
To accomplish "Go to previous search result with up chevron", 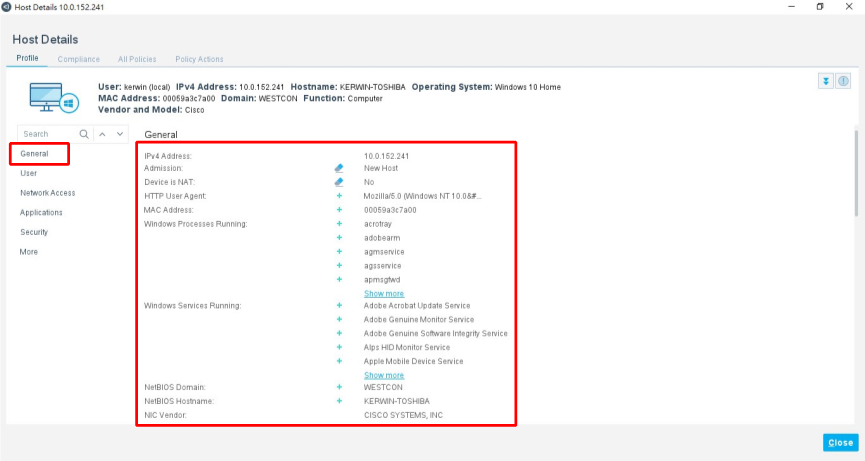I will [x=102, y=134].
